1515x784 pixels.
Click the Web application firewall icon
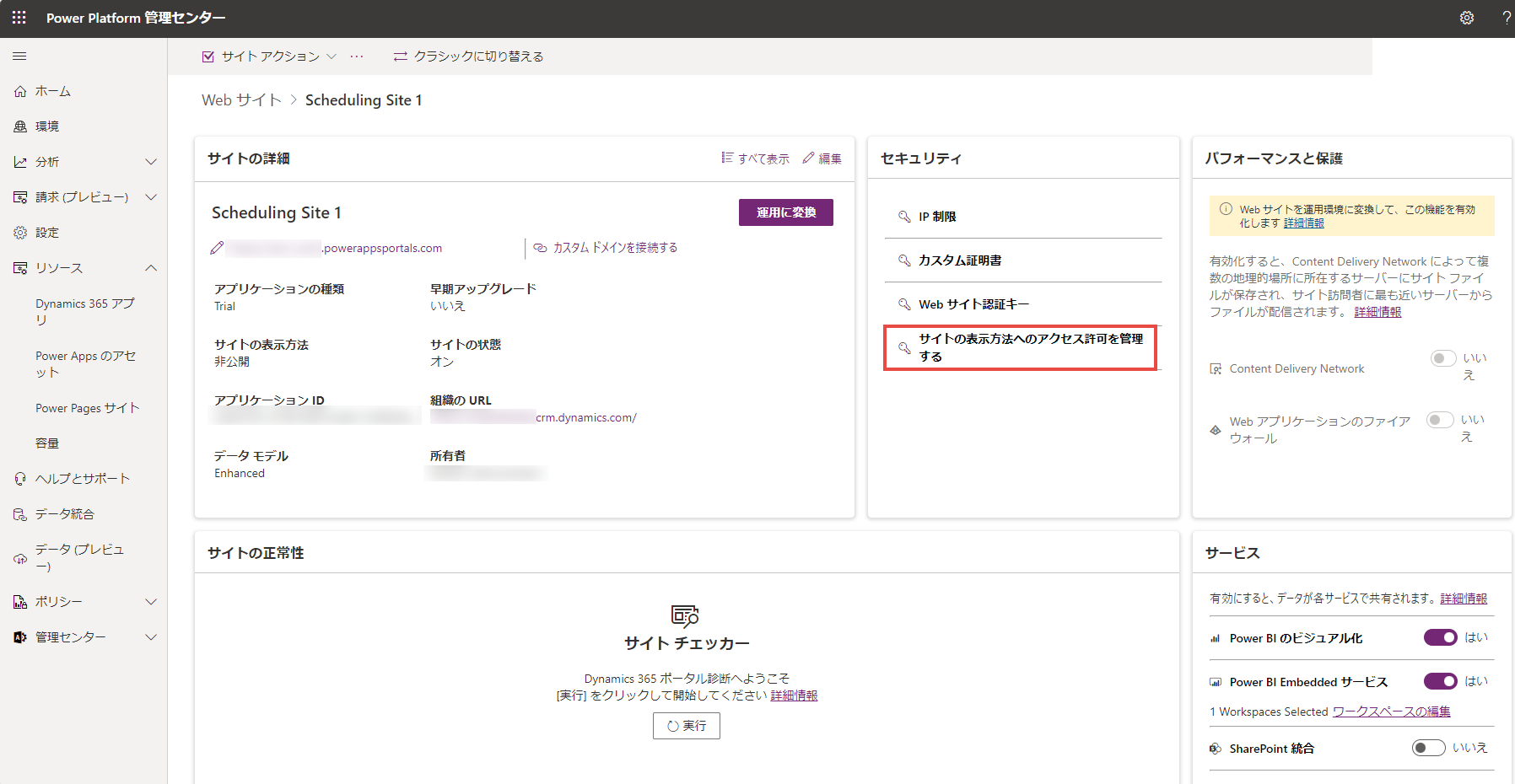[1216, 430]
